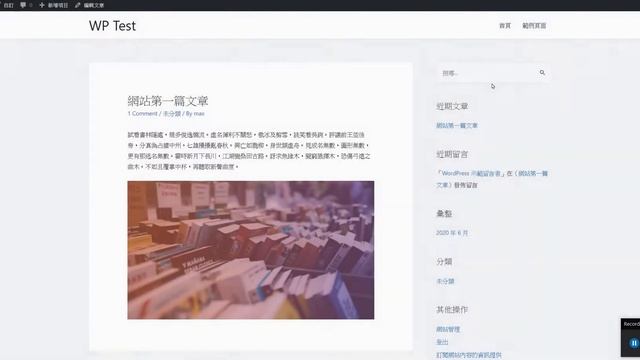Open the post title 網站第一篇文章 heading
This screenshot has width=640, height=360.
[168, 101]
